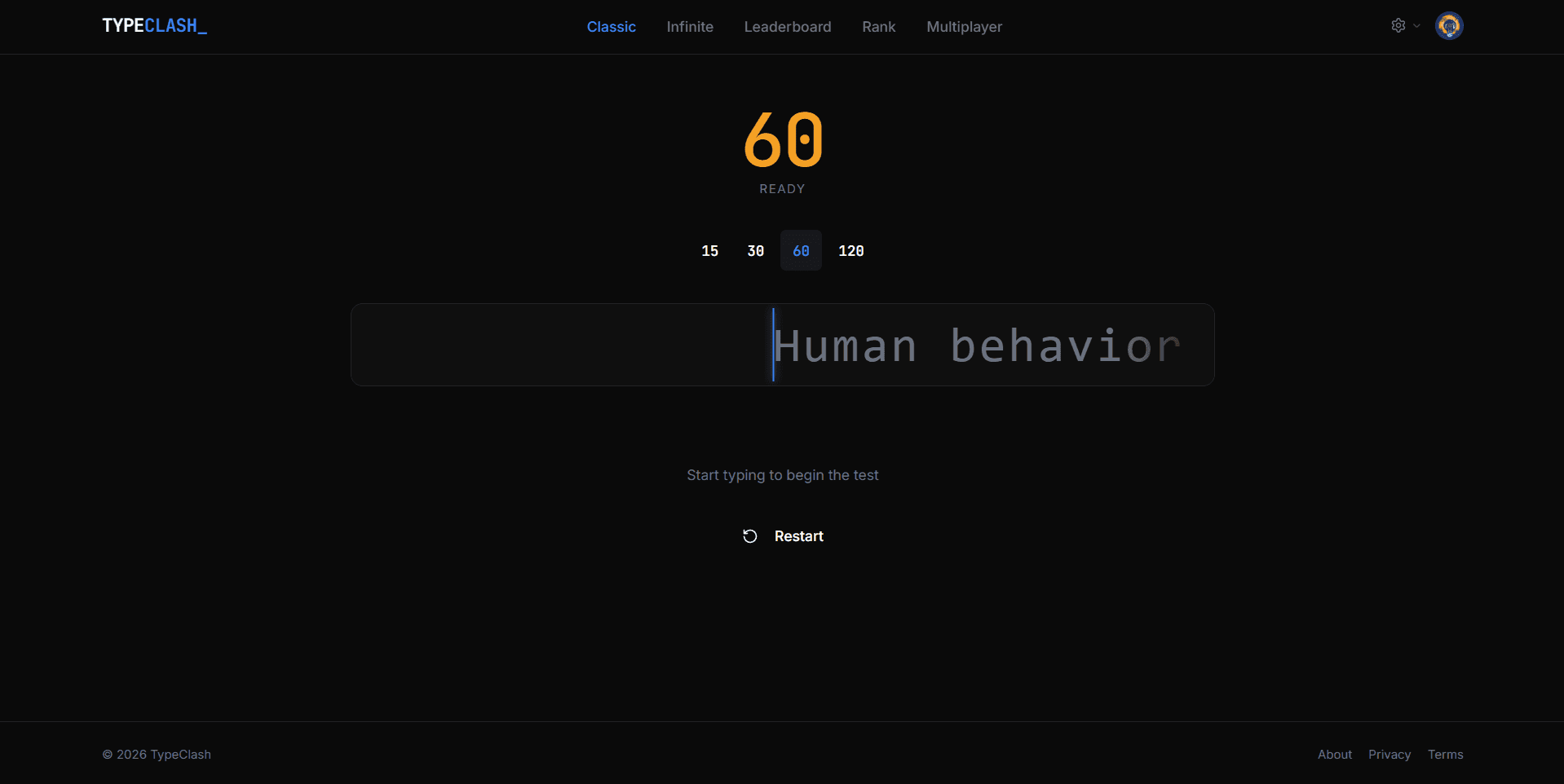This screenshot has width=1564, height=784.
Task: Select the 60 second duration
Action: point(802,251)
